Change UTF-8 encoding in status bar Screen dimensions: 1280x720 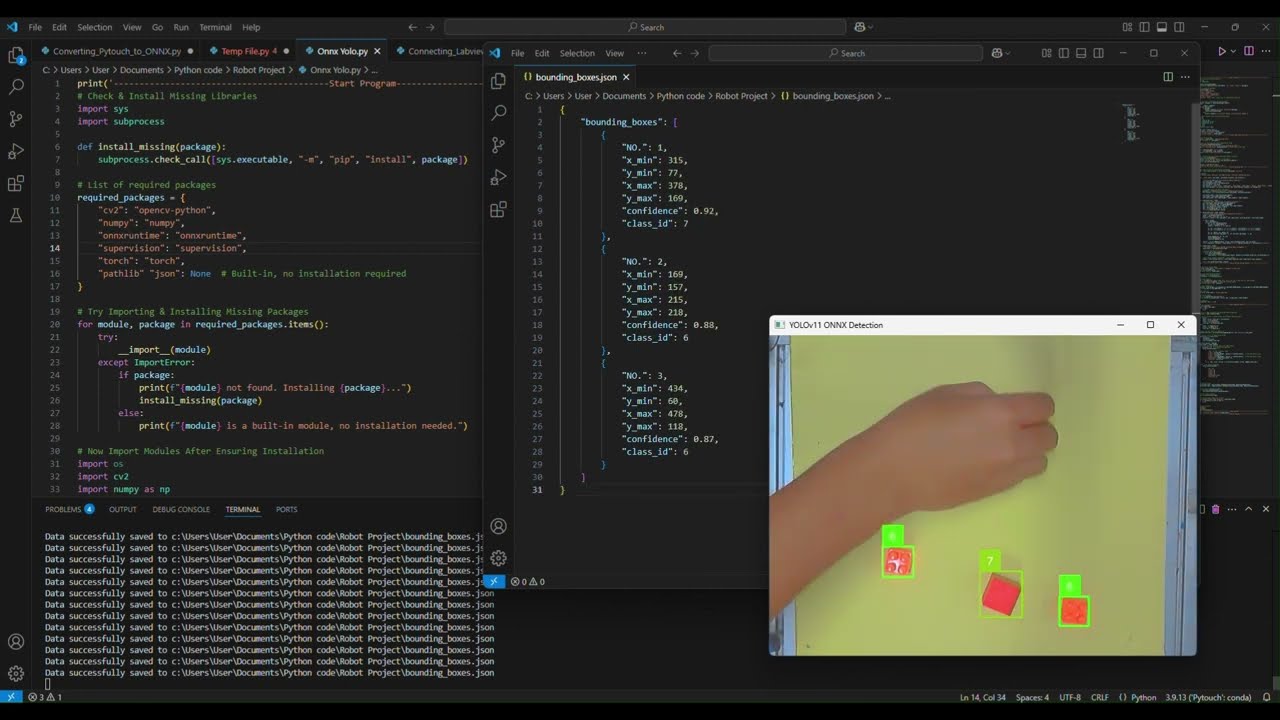1070,697
